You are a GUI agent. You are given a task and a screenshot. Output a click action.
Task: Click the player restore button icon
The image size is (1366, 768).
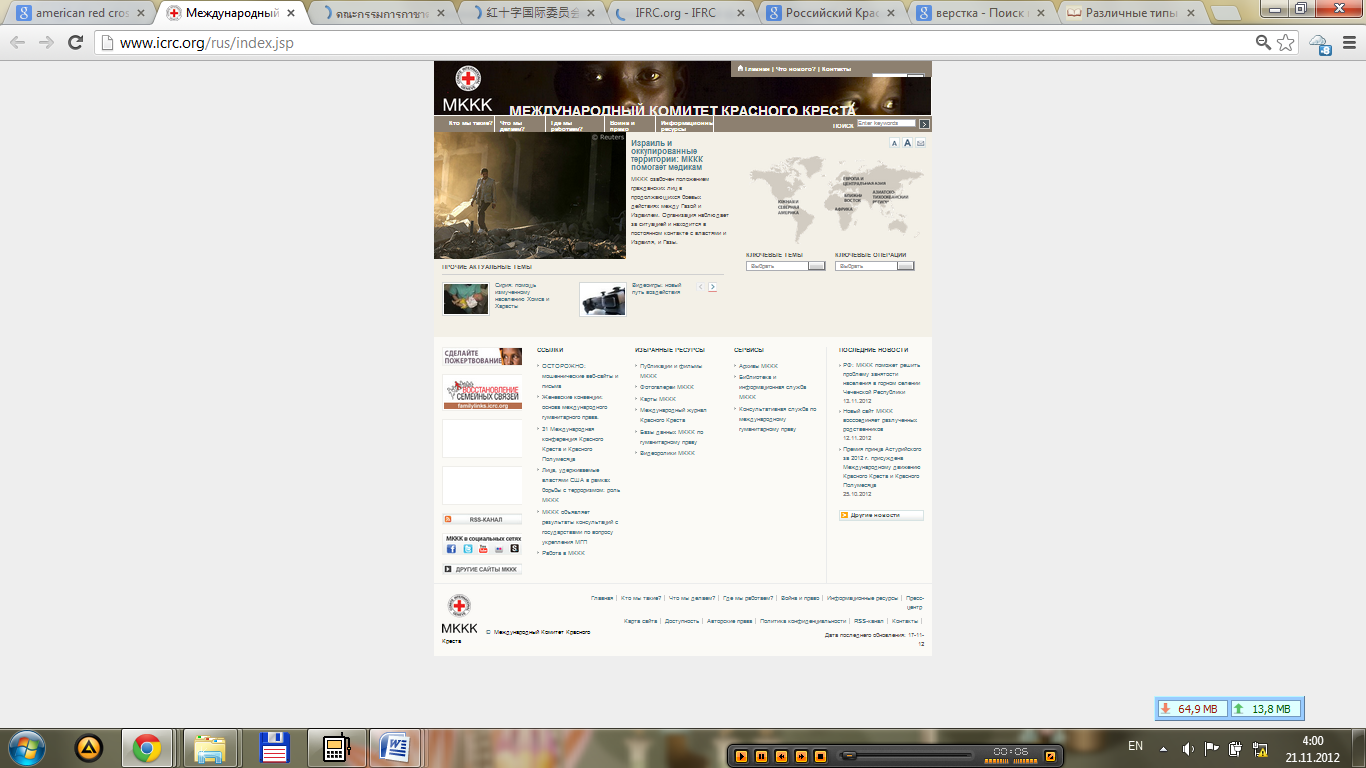[1050, 756]
